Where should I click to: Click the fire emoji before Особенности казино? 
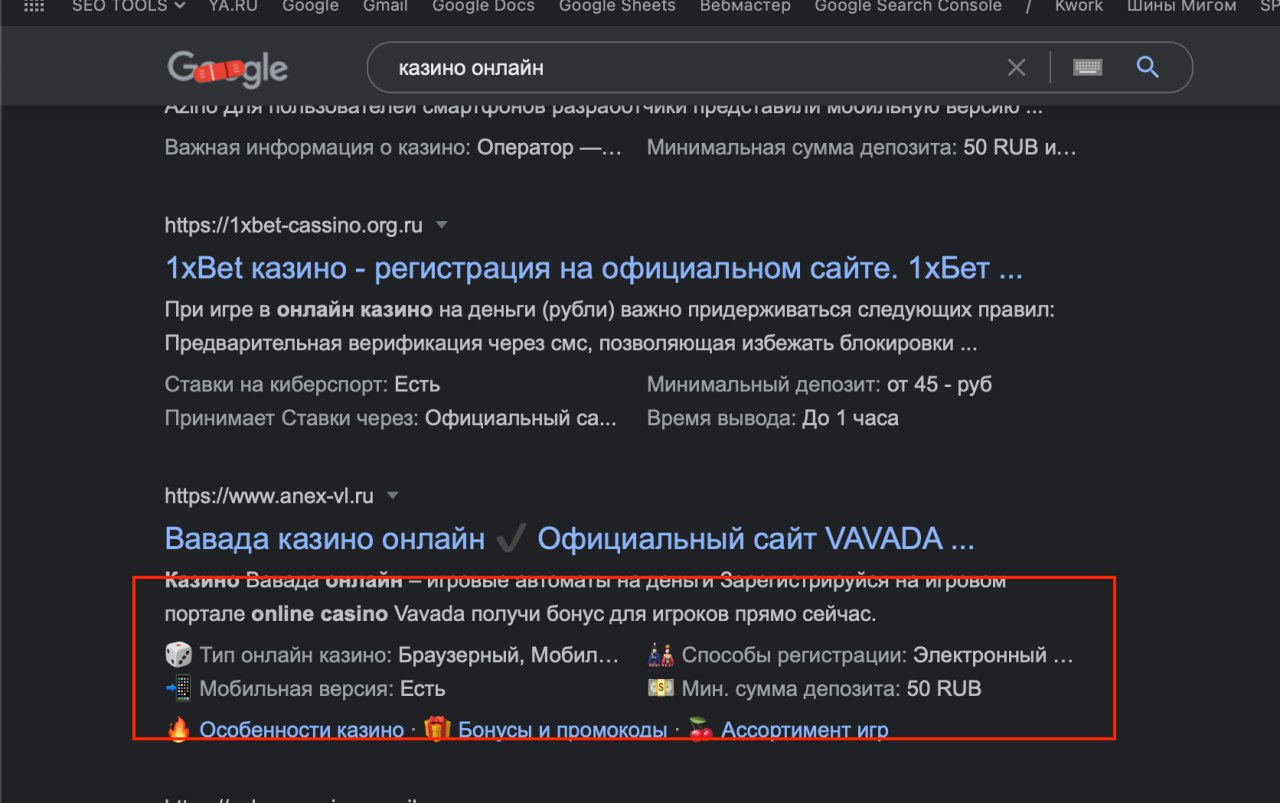coord(178,730)
